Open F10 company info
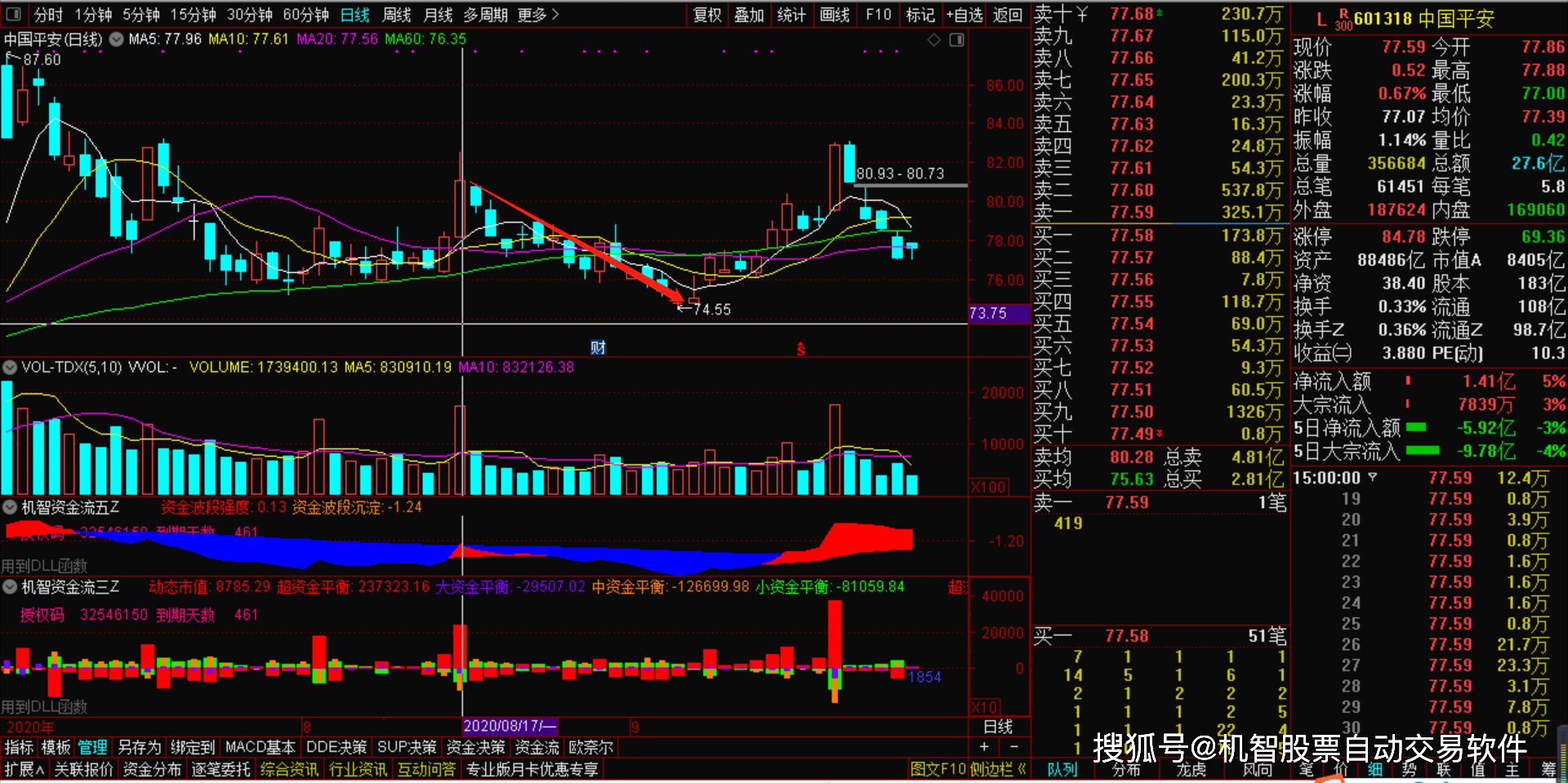 (x=879, y=15)
